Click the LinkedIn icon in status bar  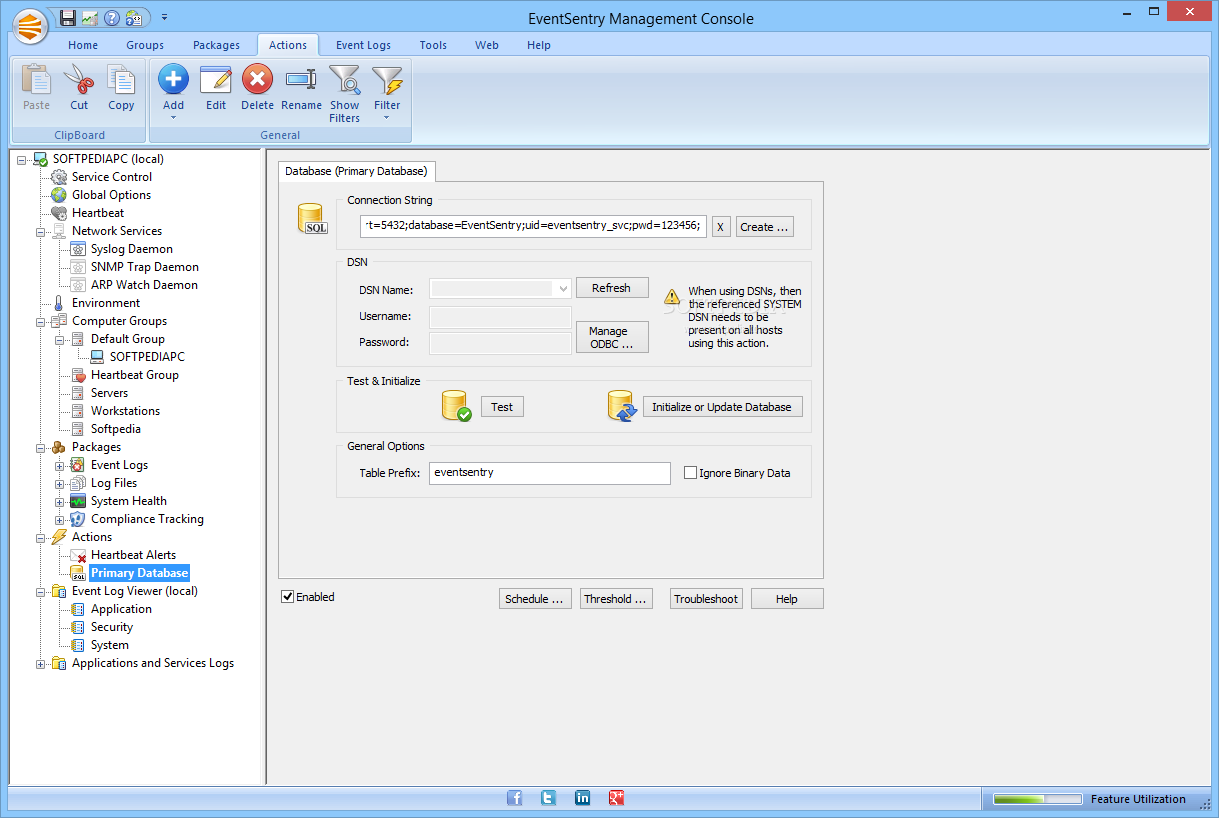click(582, 798)
